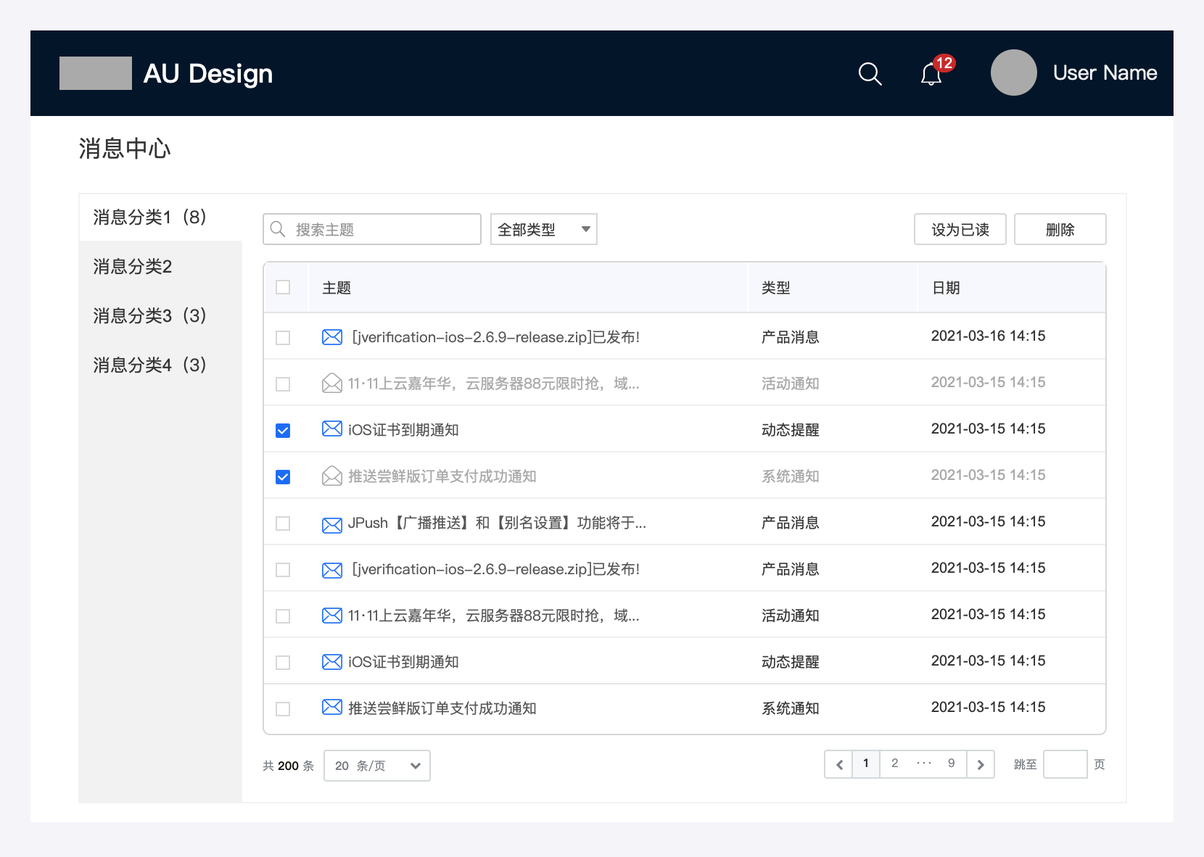Click the 设为已读 button
The image size is (1204, 857).
pyautogui.click(x=960, y=229)
